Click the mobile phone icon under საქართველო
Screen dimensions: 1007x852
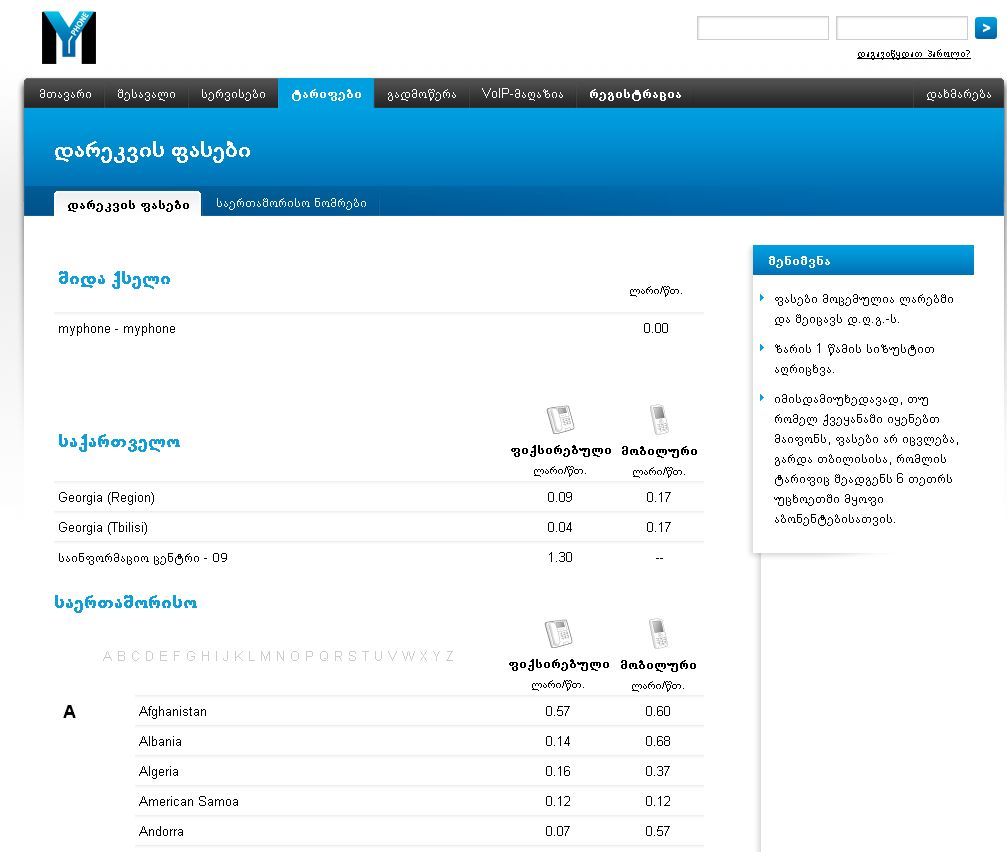(659, 419)
